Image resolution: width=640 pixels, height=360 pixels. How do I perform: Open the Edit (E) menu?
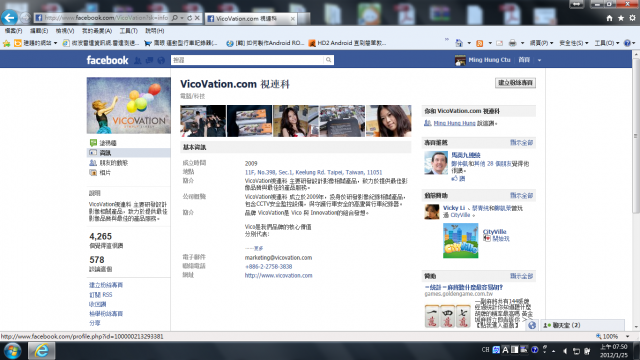39,31
